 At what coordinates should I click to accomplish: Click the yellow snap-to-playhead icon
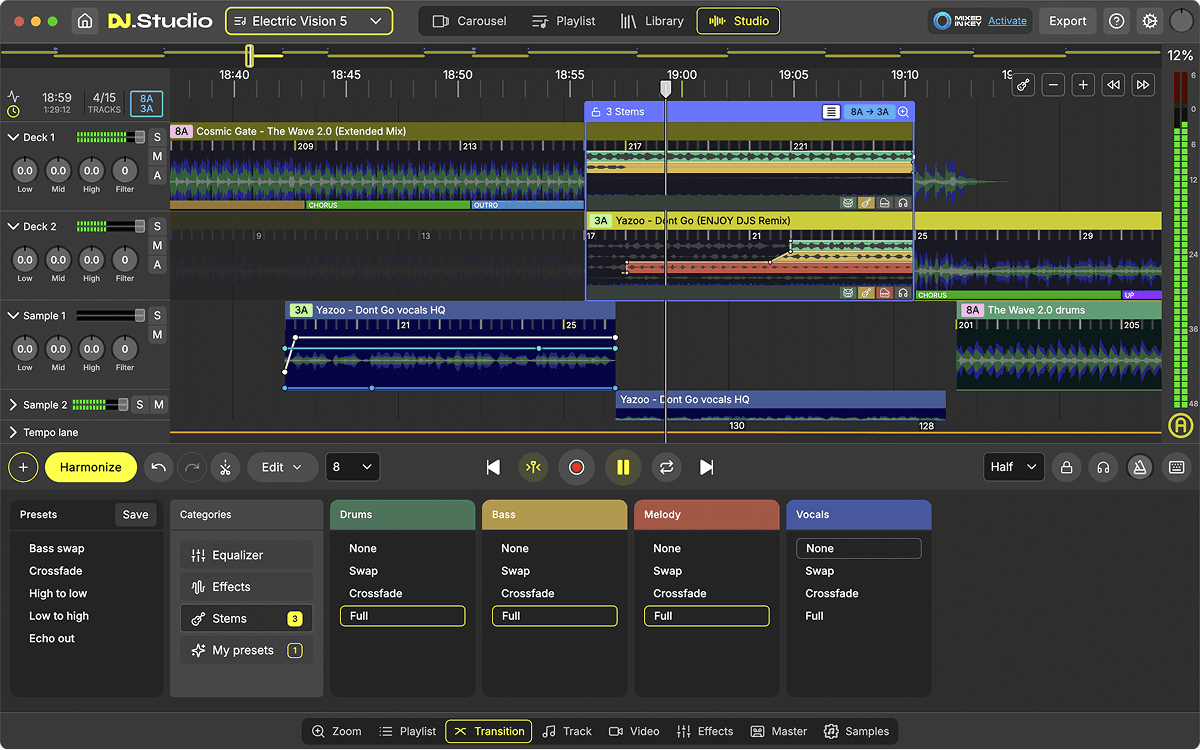coord(533,467)
